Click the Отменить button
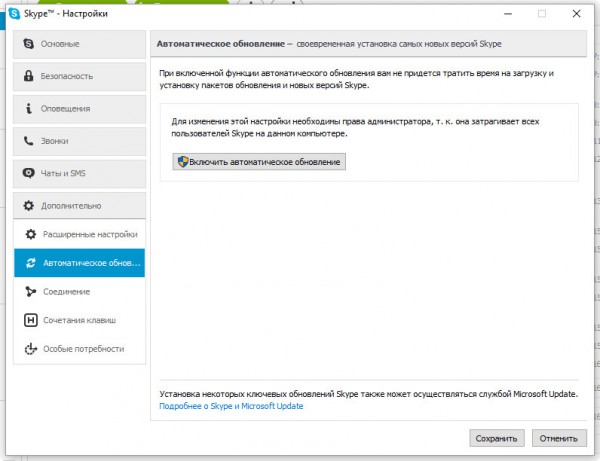The image size is (600, 461). coord(559,438)
